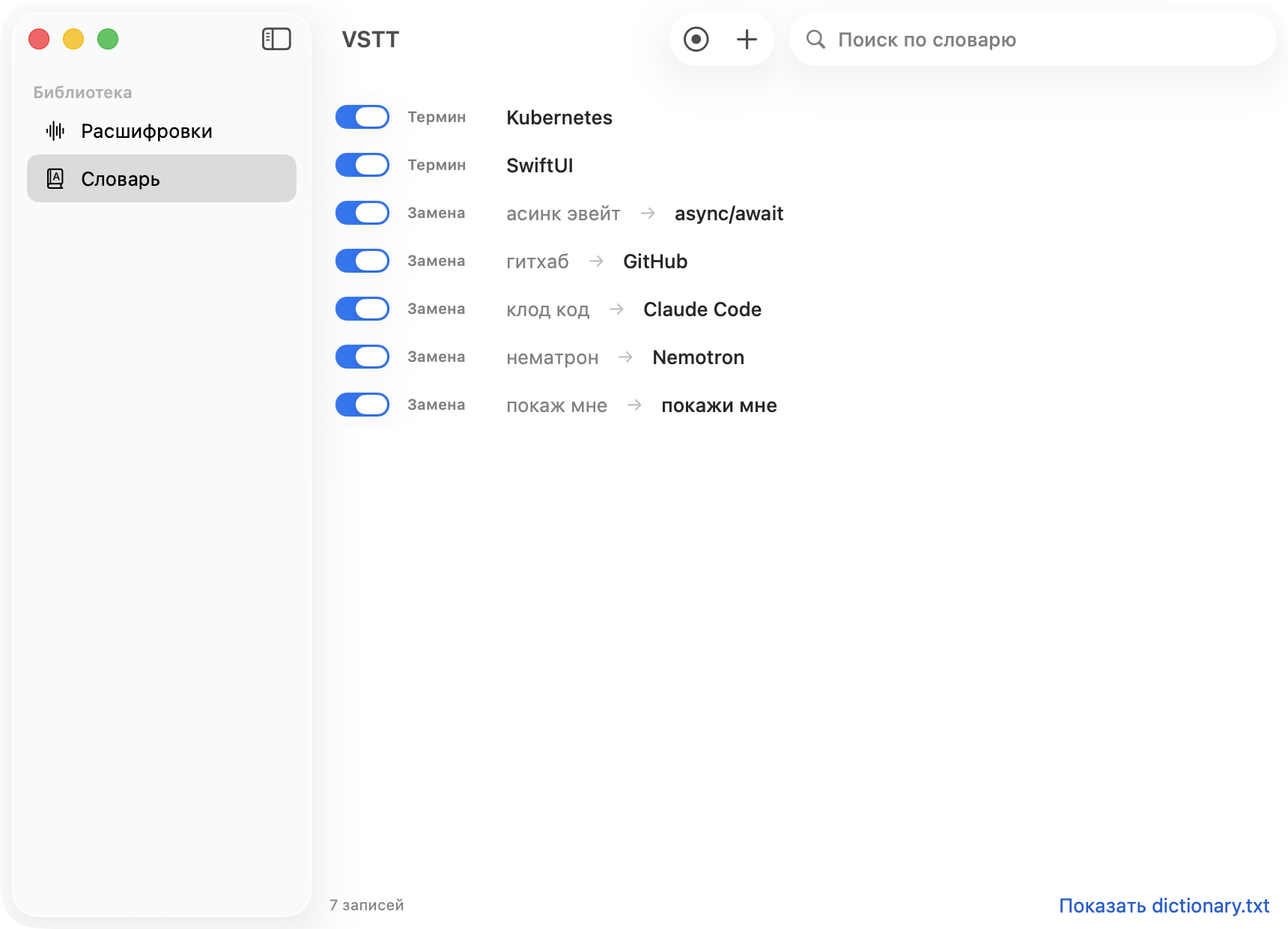Click the Nemotron replacement value
Viewport: 1288px width, 929px height.
(698, 357)
